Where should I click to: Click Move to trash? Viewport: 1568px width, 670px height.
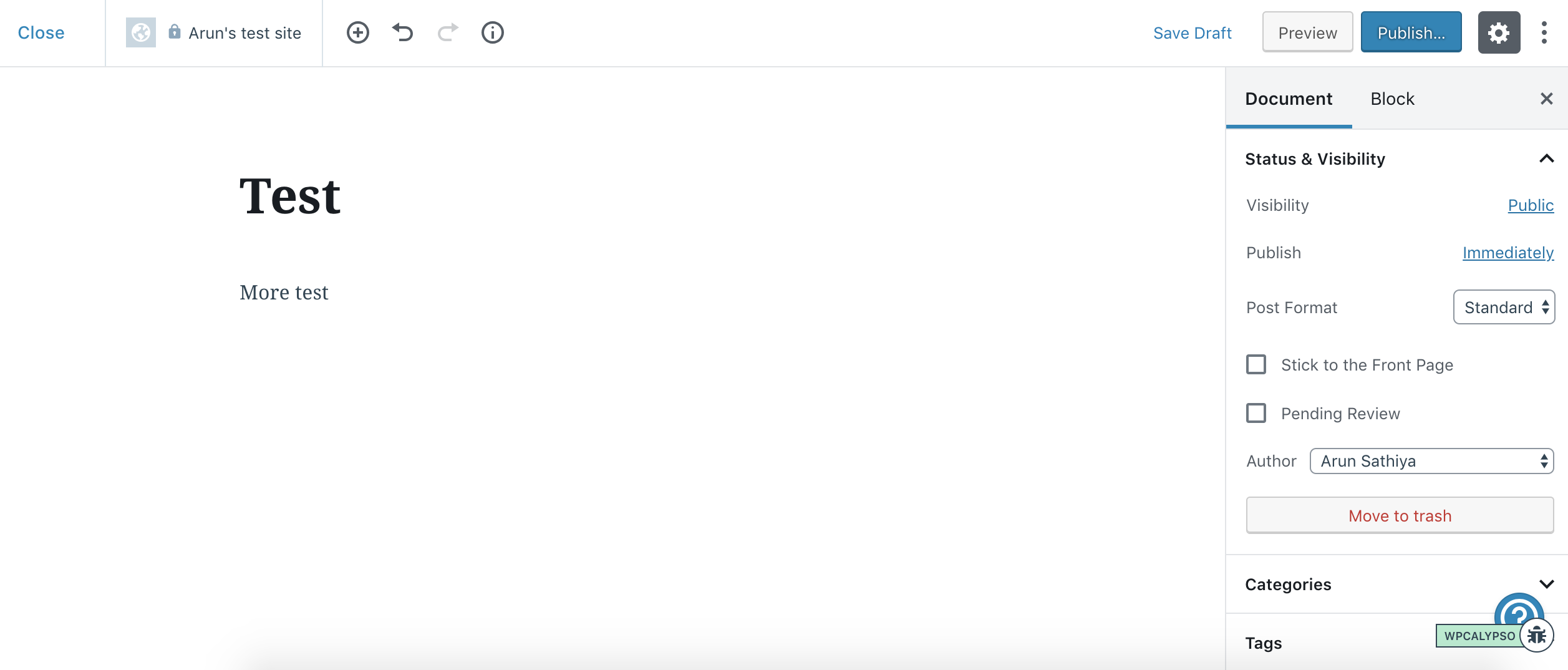pos(1399,515)
